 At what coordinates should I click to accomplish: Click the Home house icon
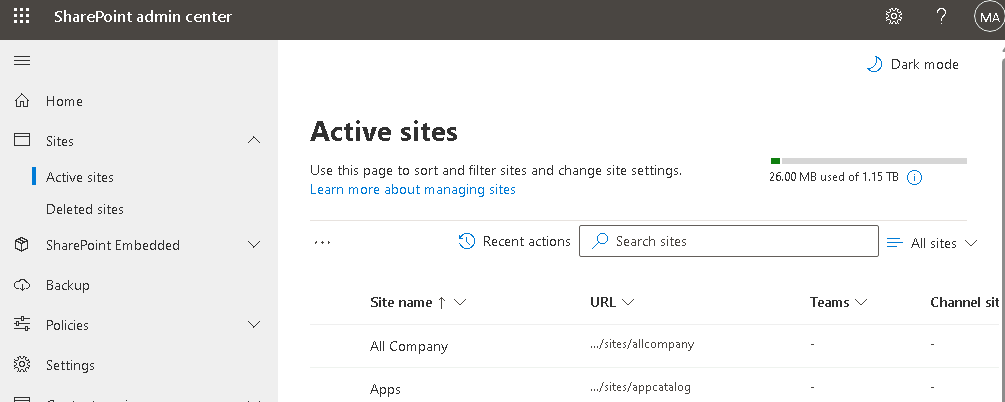point(22,101)
